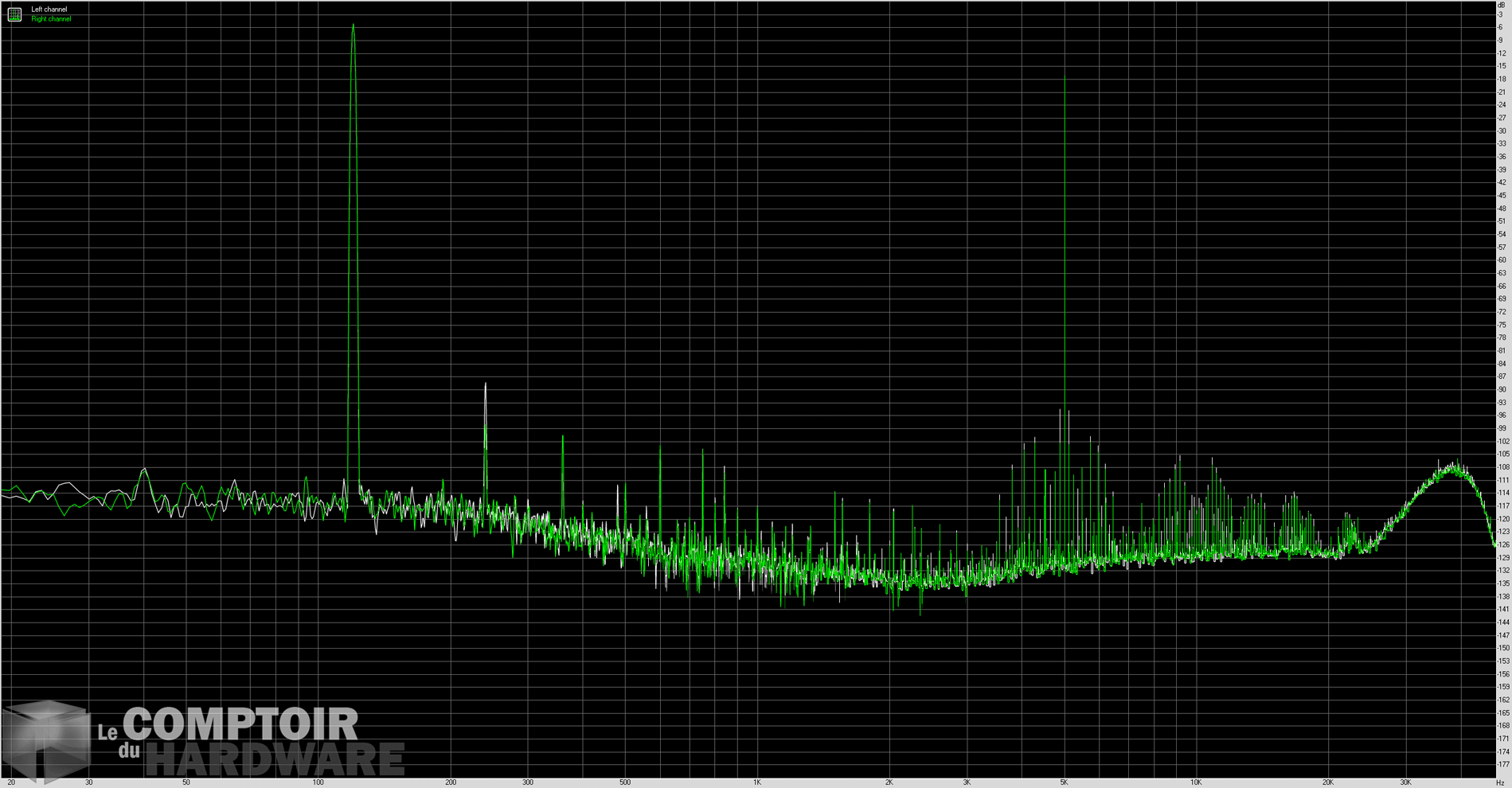Select the Left channel legend label

pyautogui.click(x=49, y=10)
